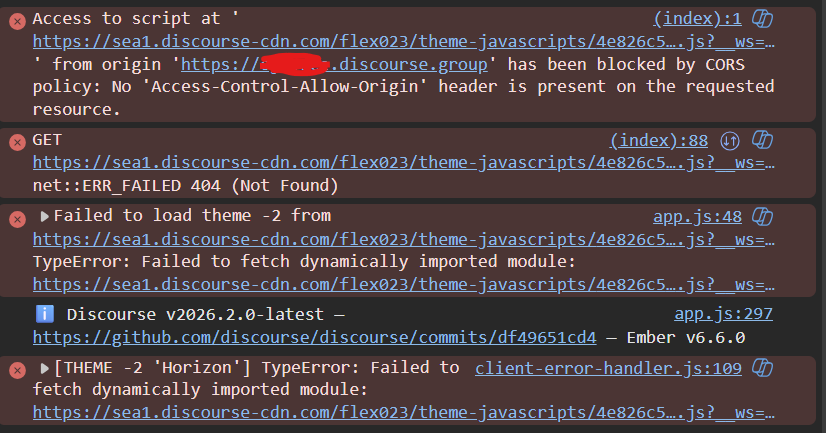The height and width of the screenshot is (433, 826).
Task: Open the GitHub discourse commits link
Action: [x=314, y=337]
